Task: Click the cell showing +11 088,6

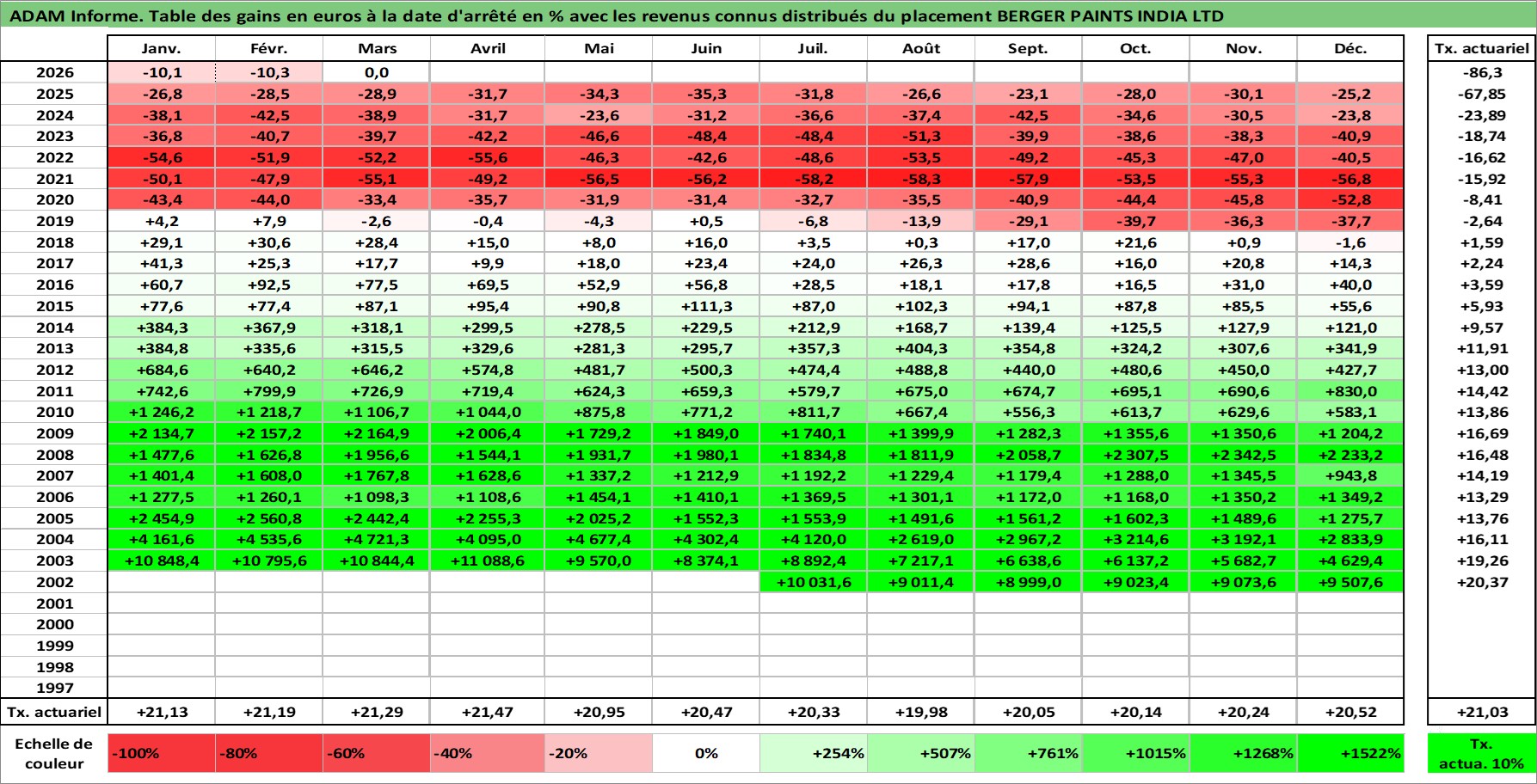Action: (x=487, y=560)
